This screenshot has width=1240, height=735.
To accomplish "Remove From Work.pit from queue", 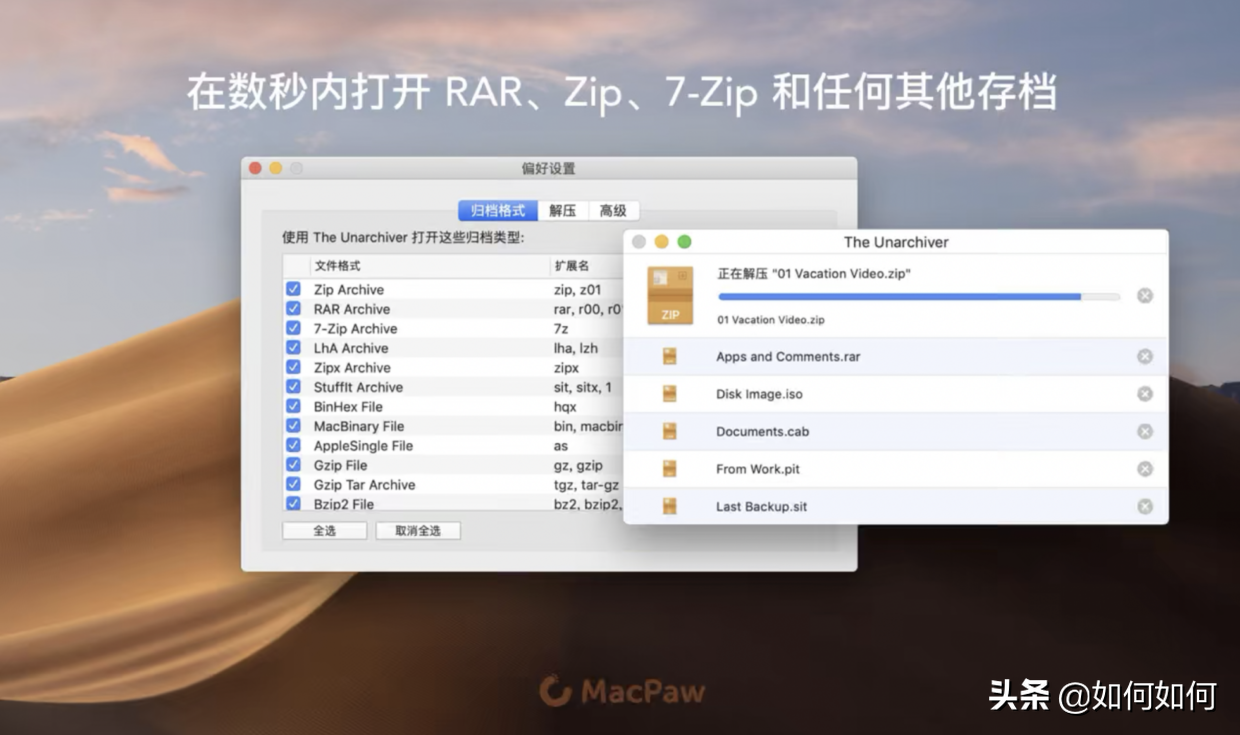I will pyautogui.click(x=1145, y=469).
